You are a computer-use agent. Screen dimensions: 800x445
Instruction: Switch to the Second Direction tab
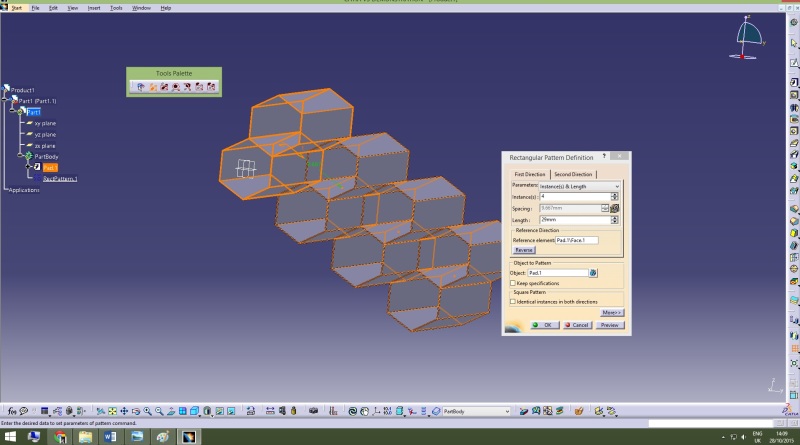click(573, 174)
